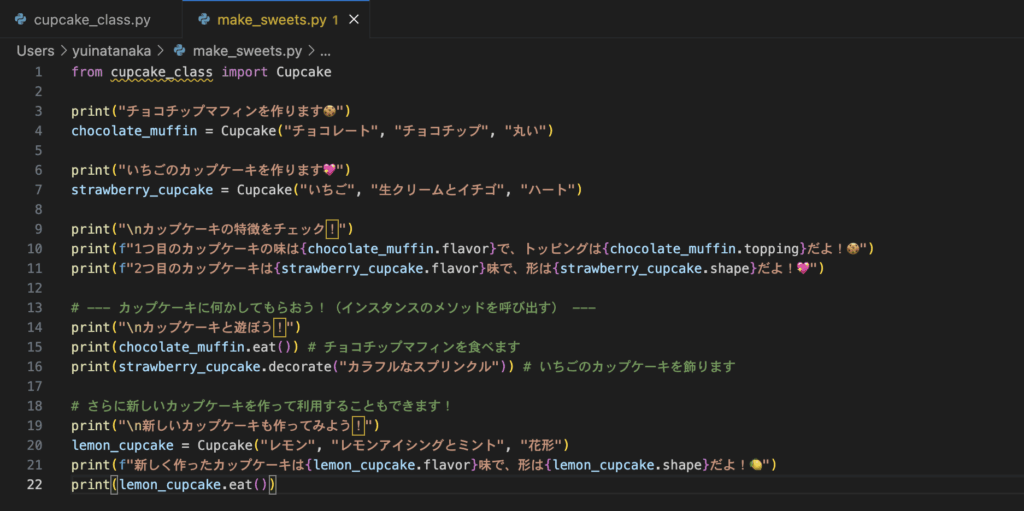Click the highlighted exclamation mark on line 9
This screenshot has height=511, width=1024.
click(332, 229)
